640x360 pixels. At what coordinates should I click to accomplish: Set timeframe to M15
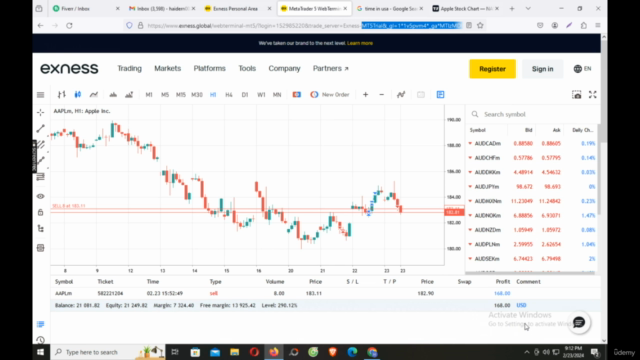180,95
